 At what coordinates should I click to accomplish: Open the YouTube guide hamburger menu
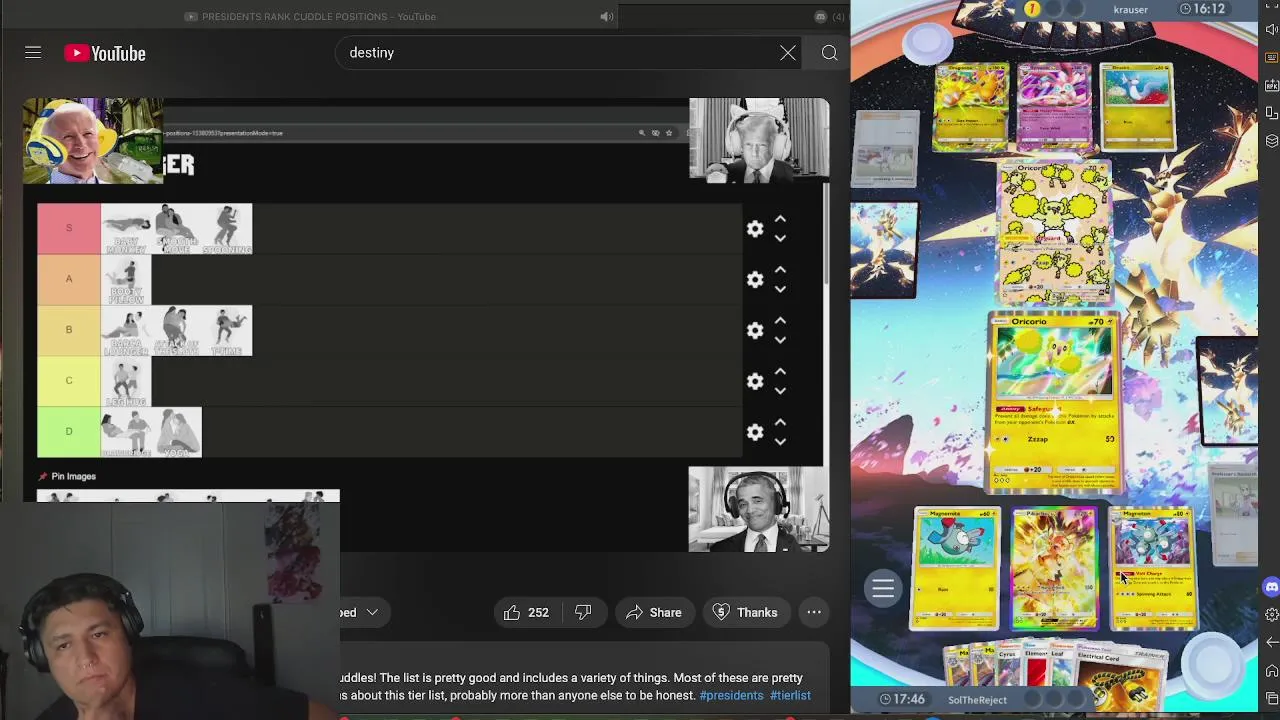pos(33,53)
